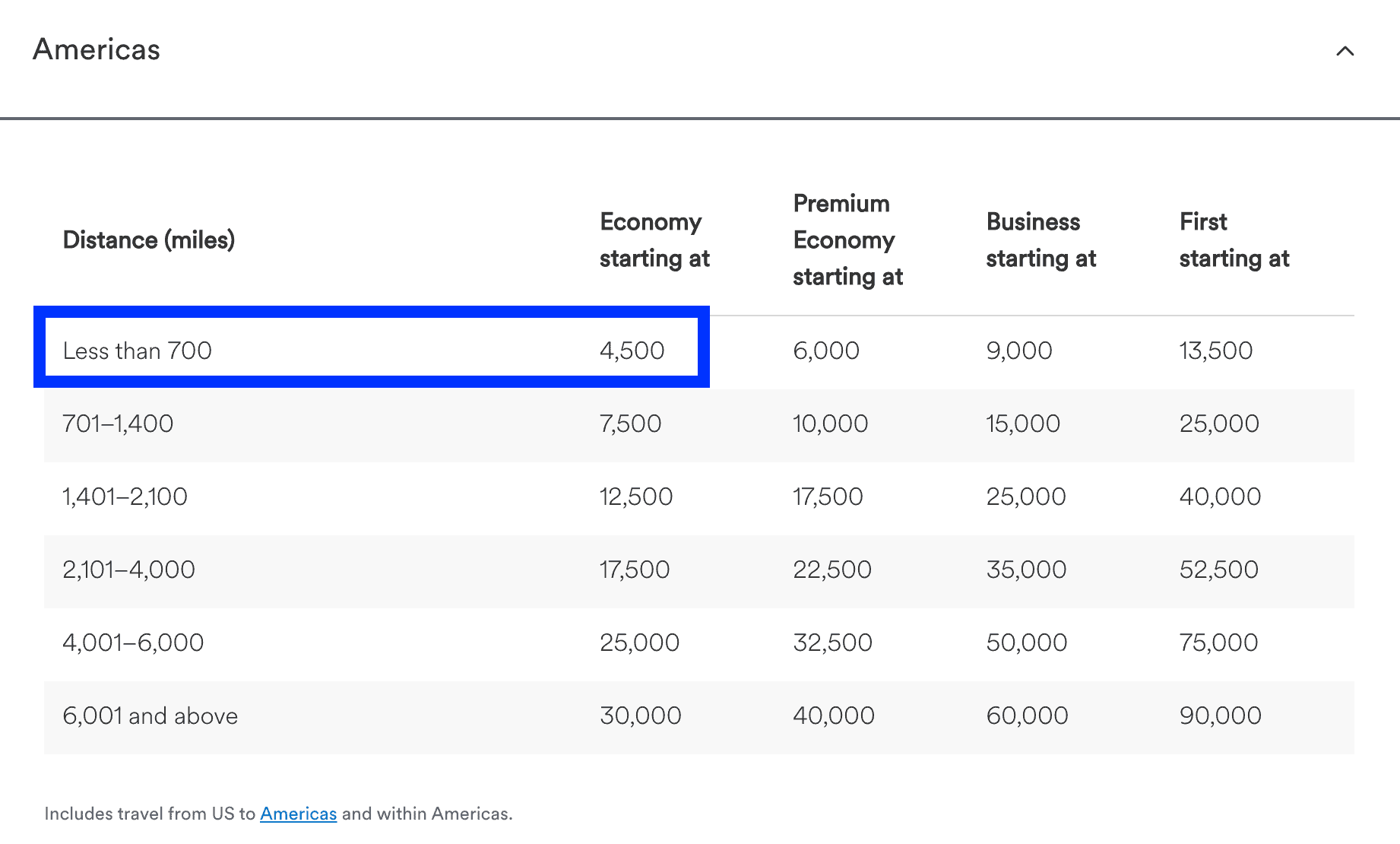Click the 6,001 and above row
The image size is (1400, 844).
click(150, 715)
